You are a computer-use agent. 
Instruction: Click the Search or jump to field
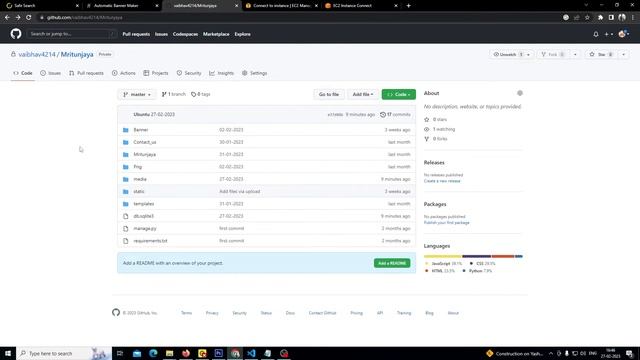pos(72,34)
